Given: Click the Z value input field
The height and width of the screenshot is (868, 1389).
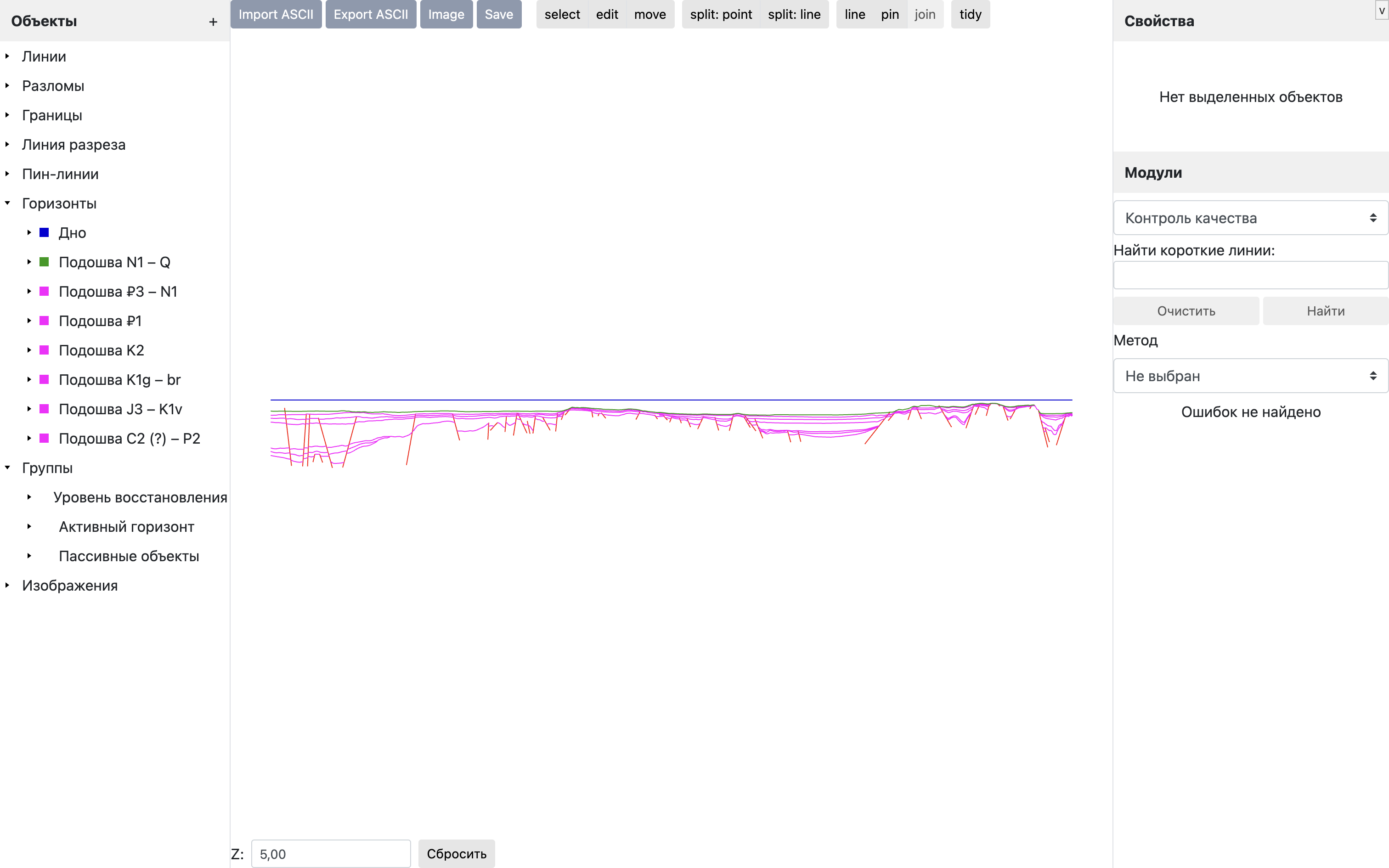Looking at the screenshot, I should tap(331, 854).
